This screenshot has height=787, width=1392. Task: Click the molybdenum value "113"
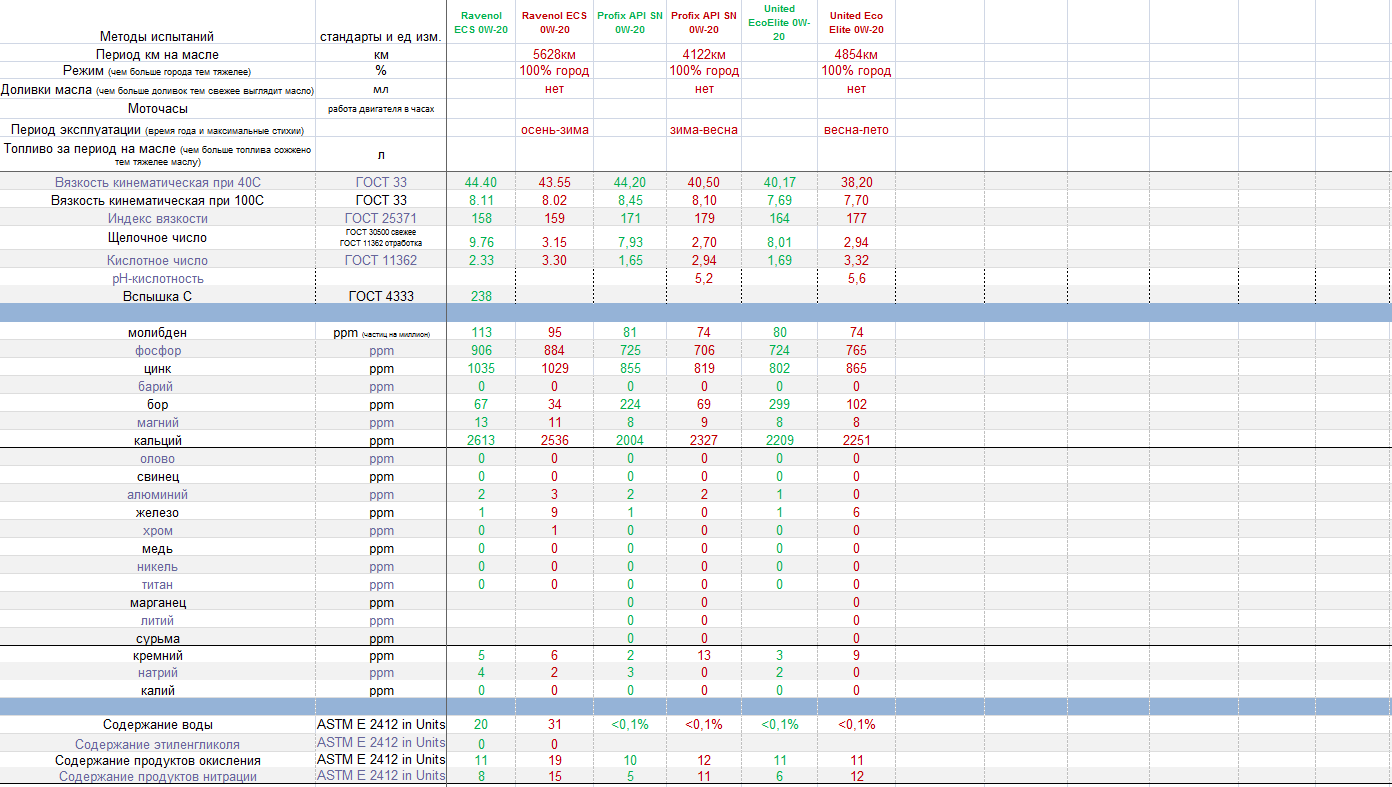(480, 332)
